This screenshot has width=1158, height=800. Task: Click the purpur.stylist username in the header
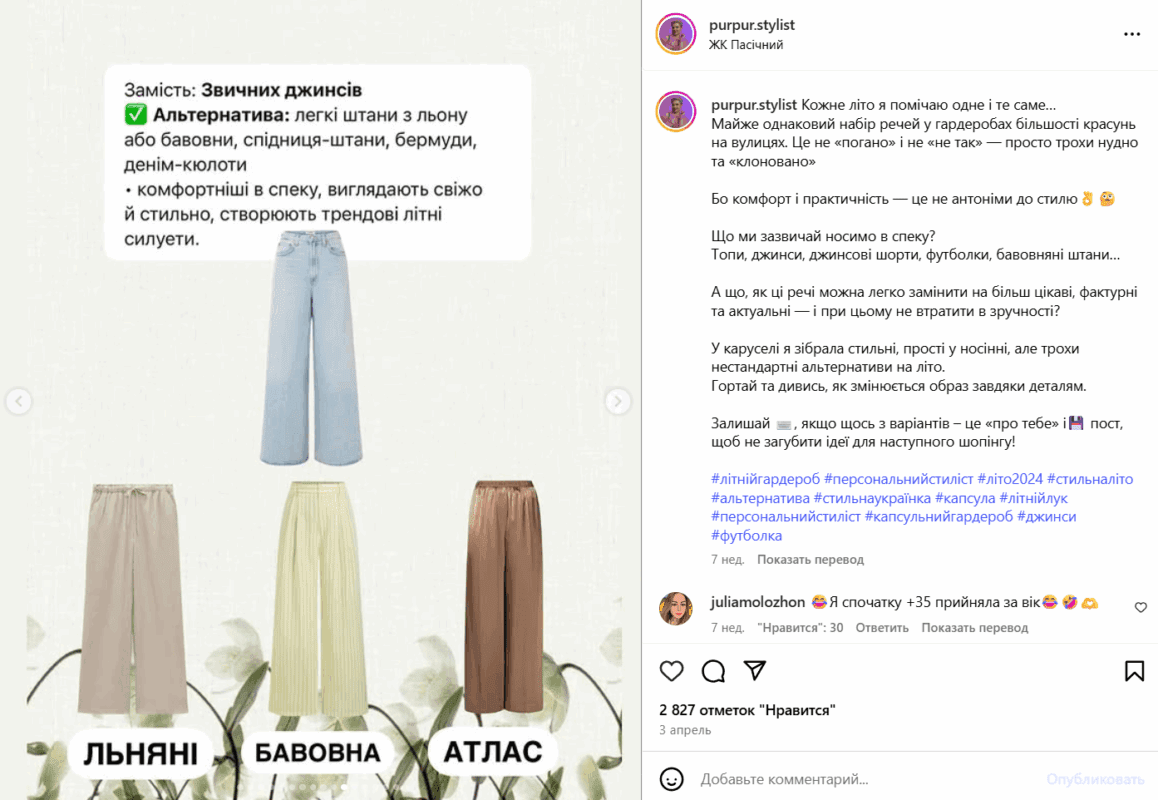[751, 24]
